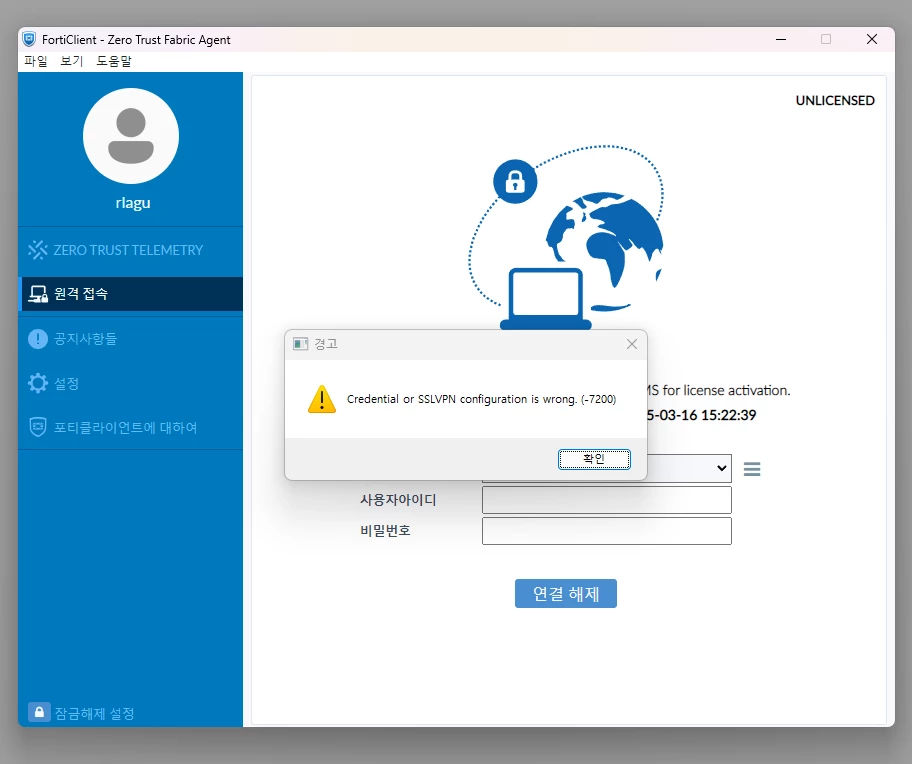Select 원격 접속 in sidebar
912x764 pixels.
130,294
